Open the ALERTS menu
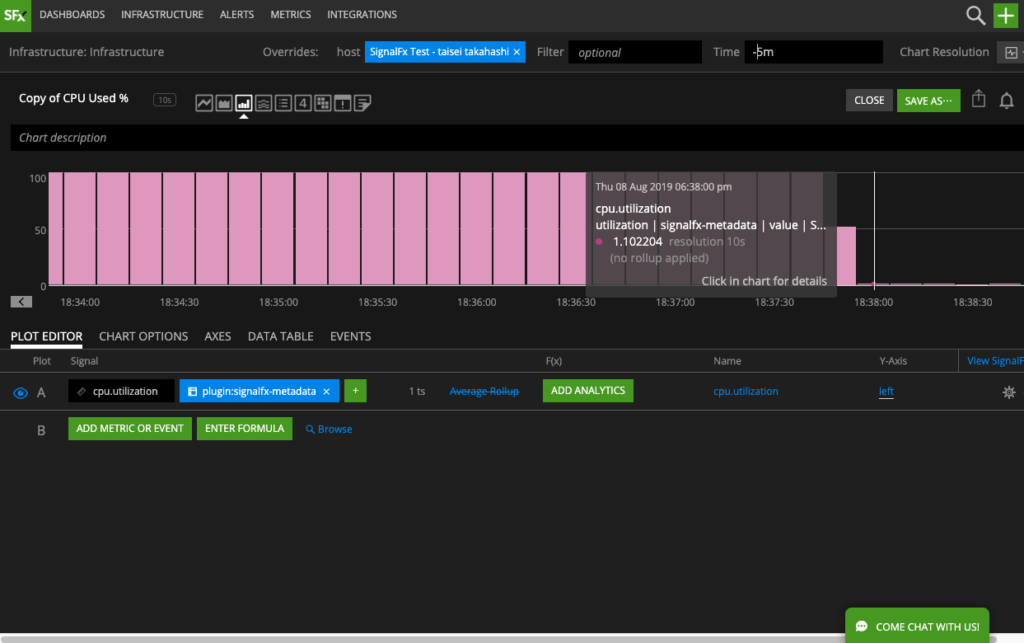 coord(236,14)
